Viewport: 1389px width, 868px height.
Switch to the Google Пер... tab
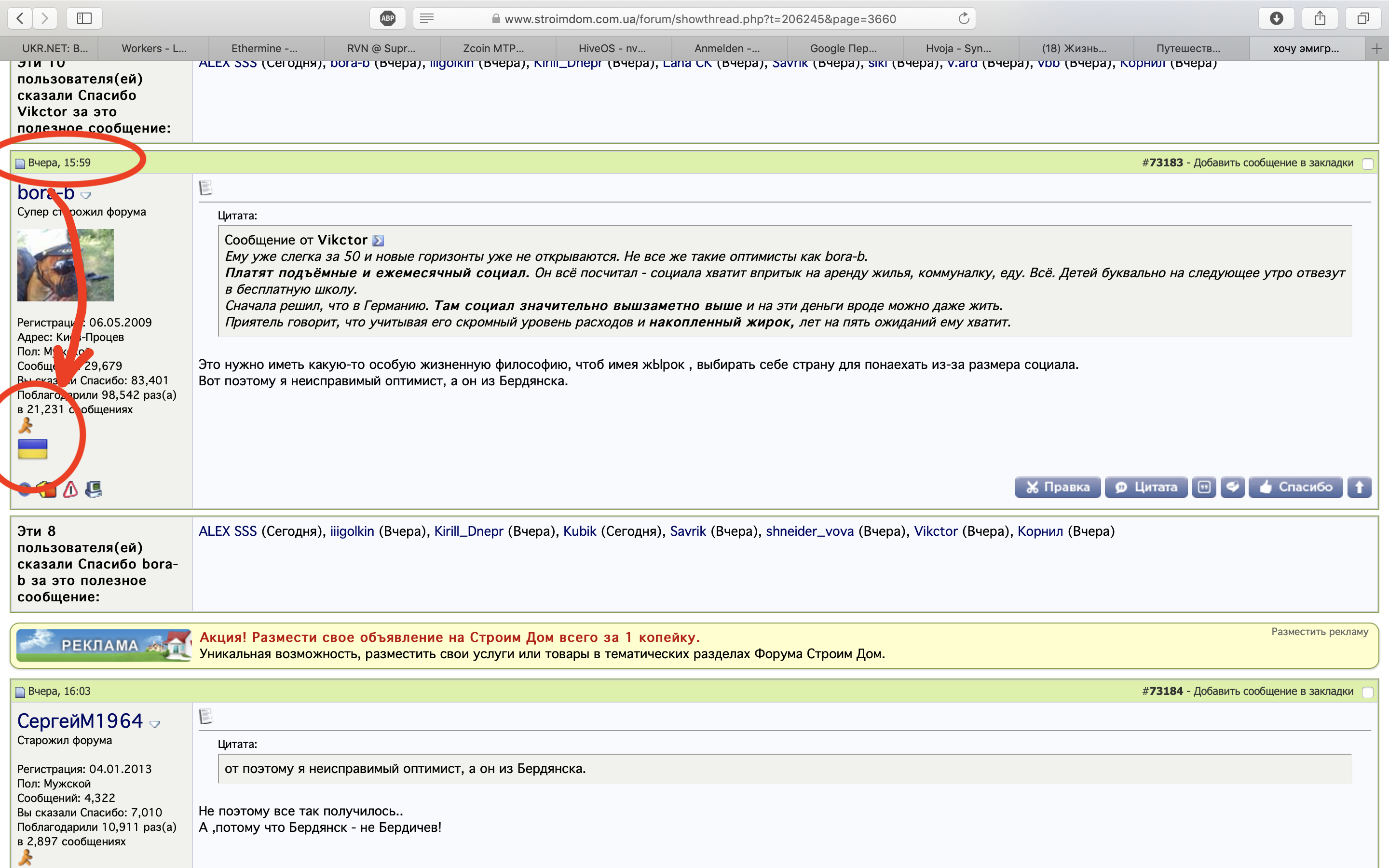[843, 49]
